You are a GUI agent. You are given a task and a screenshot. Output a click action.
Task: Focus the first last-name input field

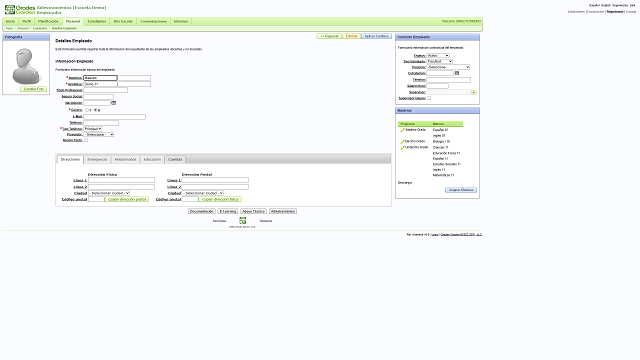100,84
